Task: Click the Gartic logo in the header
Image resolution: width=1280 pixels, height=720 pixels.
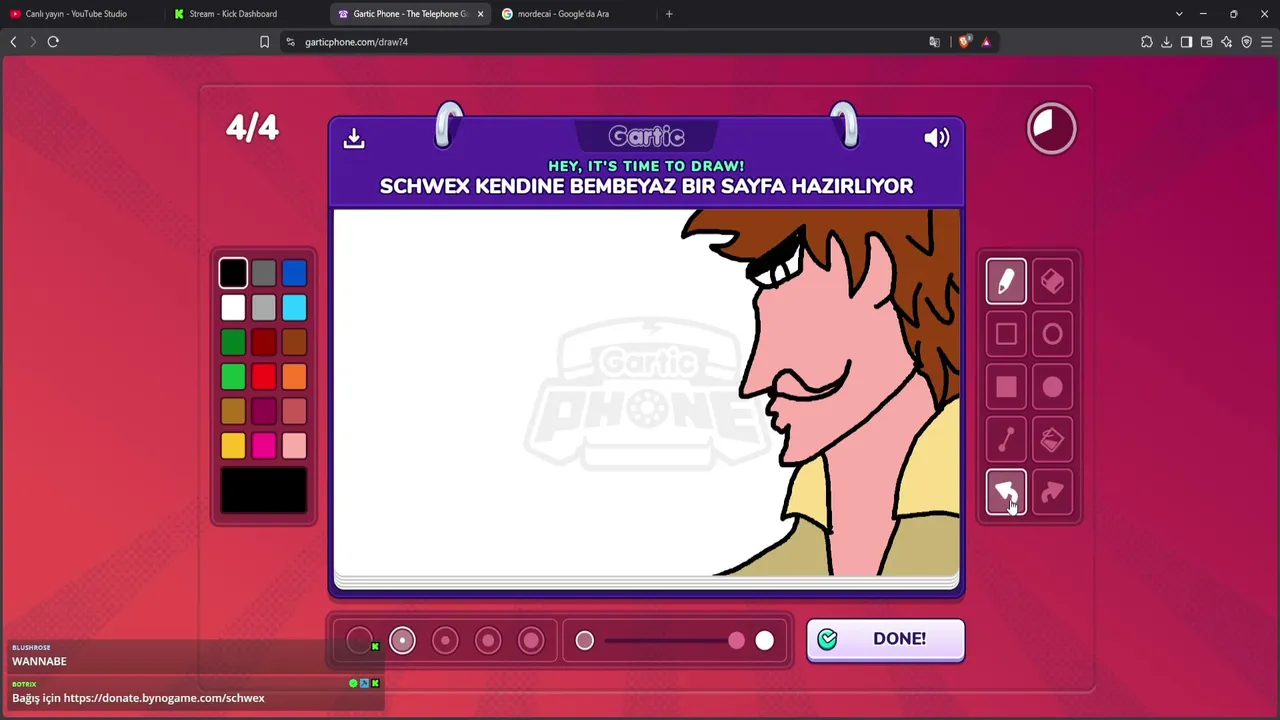Action: pos(646,137)
